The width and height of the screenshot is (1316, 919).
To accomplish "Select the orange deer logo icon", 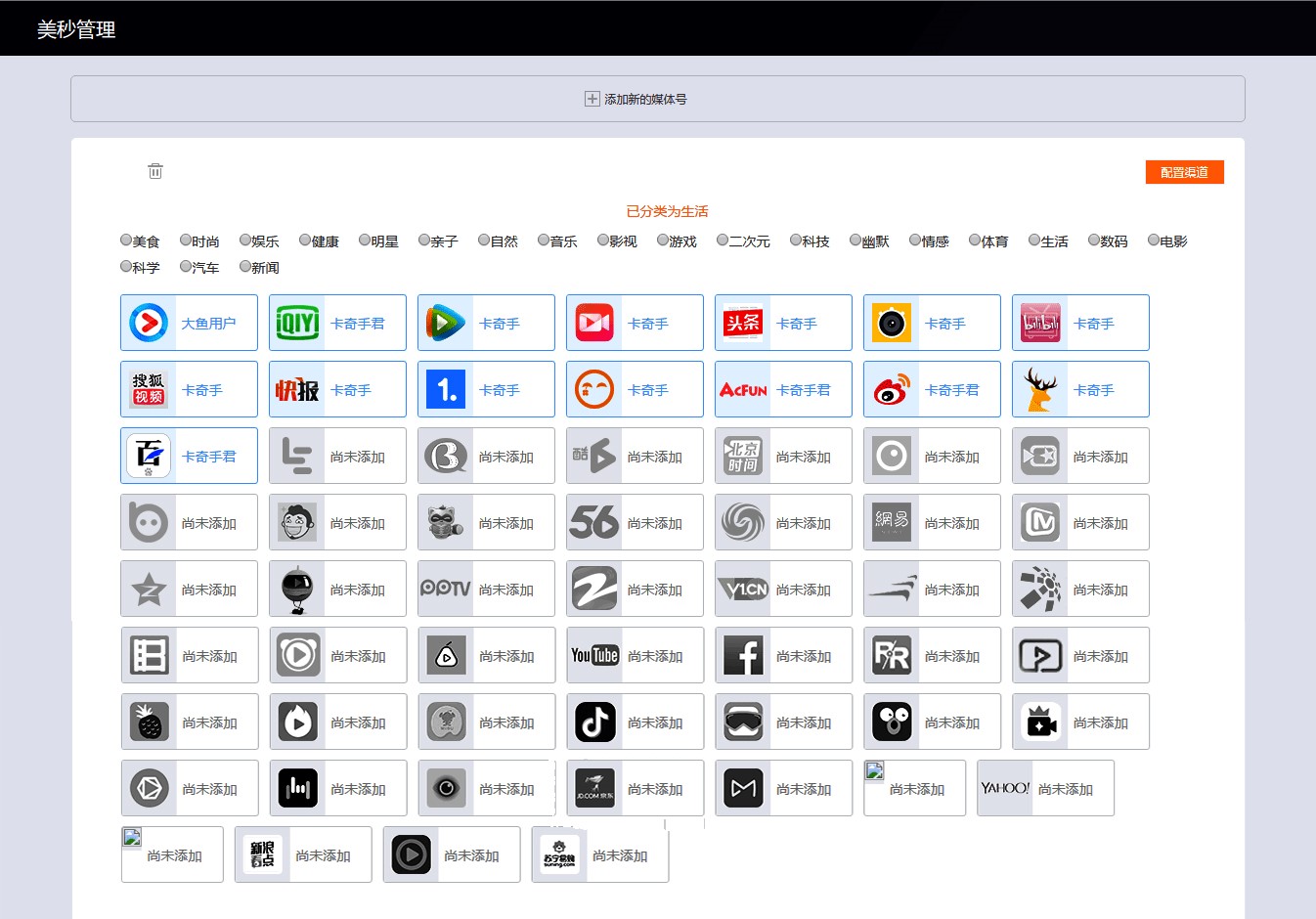I will tap(1040, 389).
